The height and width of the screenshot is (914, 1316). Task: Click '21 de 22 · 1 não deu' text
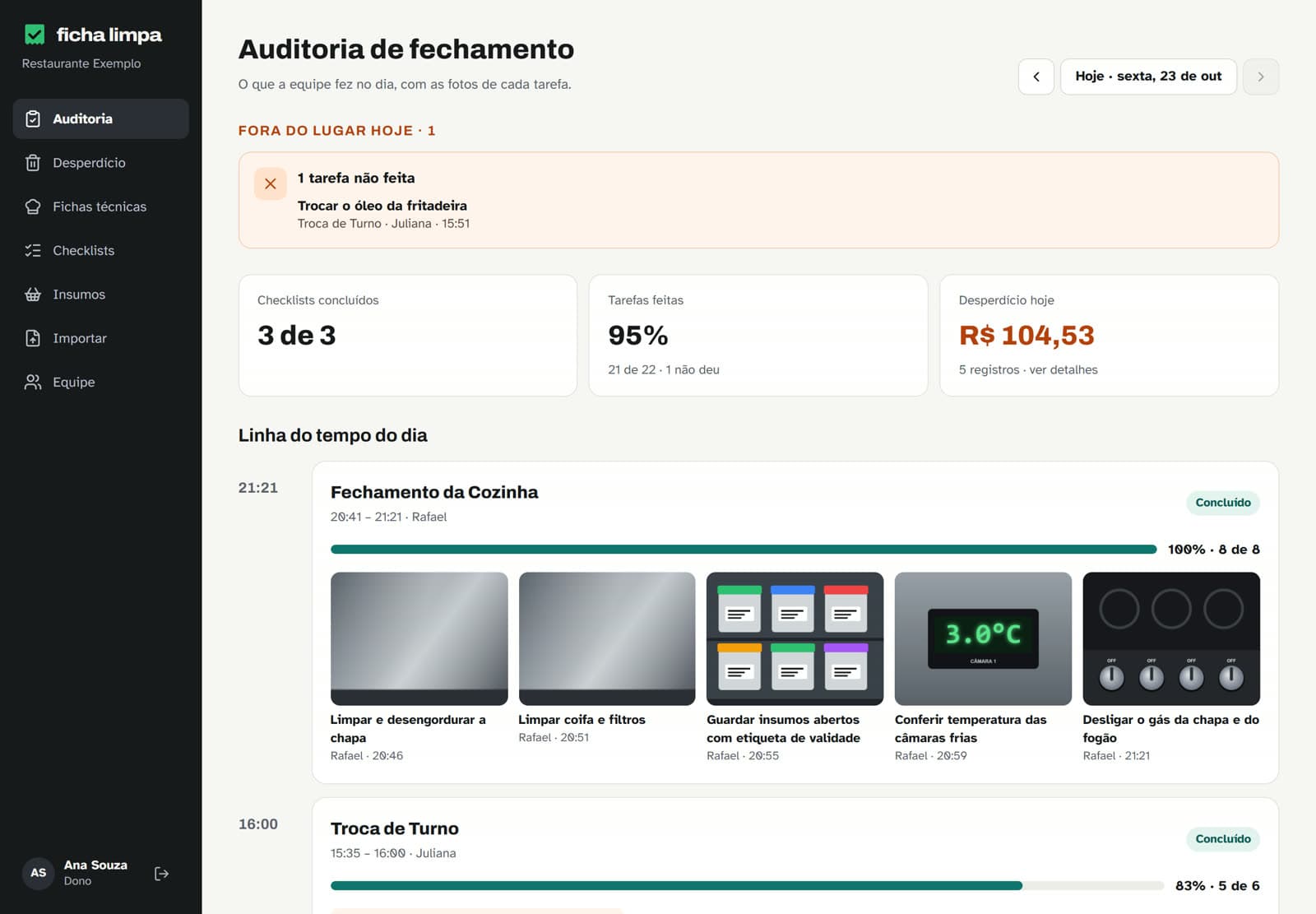pos(664,370)
